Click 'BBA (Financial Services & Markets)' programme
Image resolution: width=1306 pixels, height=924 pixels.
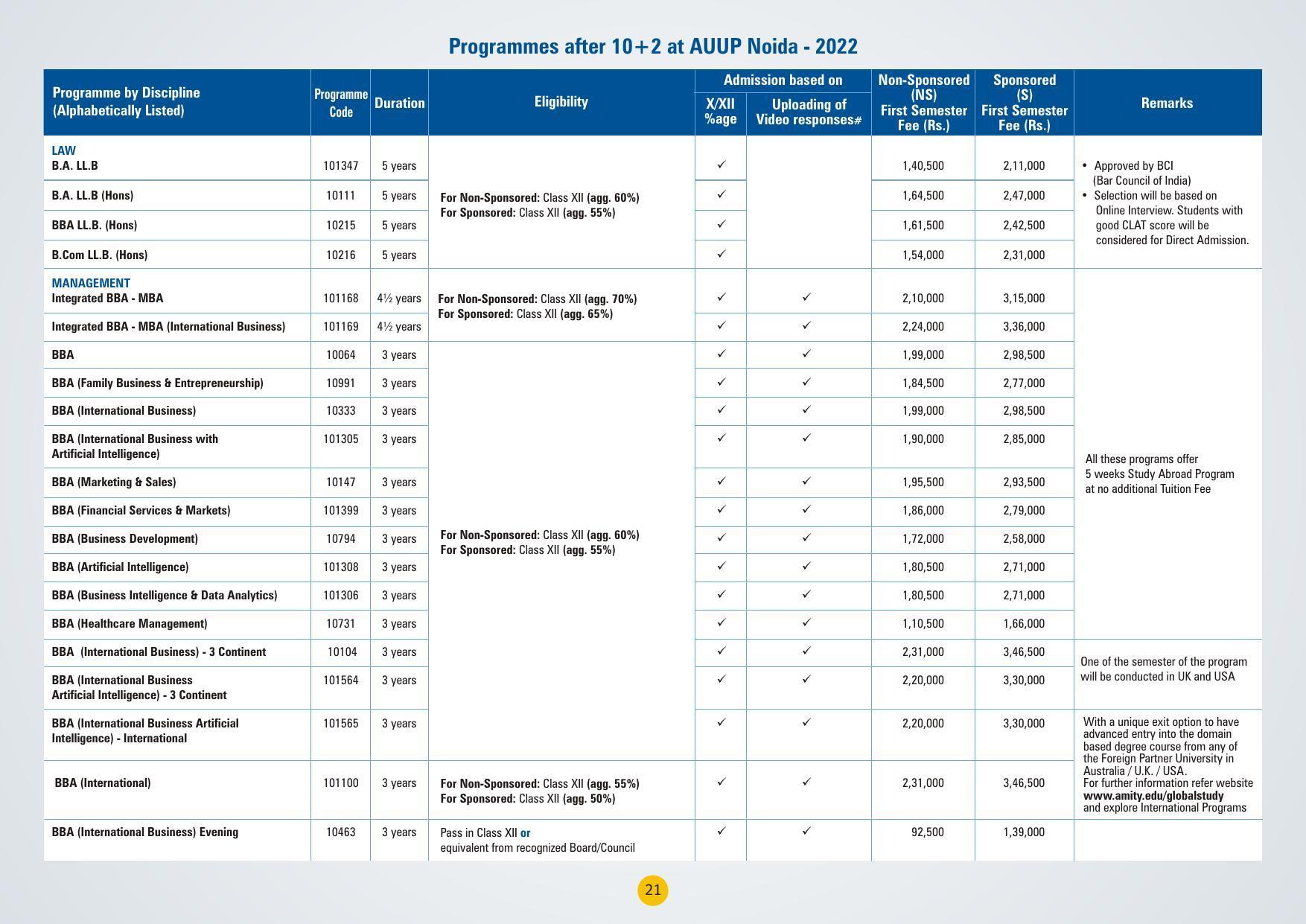coord(141,510)
